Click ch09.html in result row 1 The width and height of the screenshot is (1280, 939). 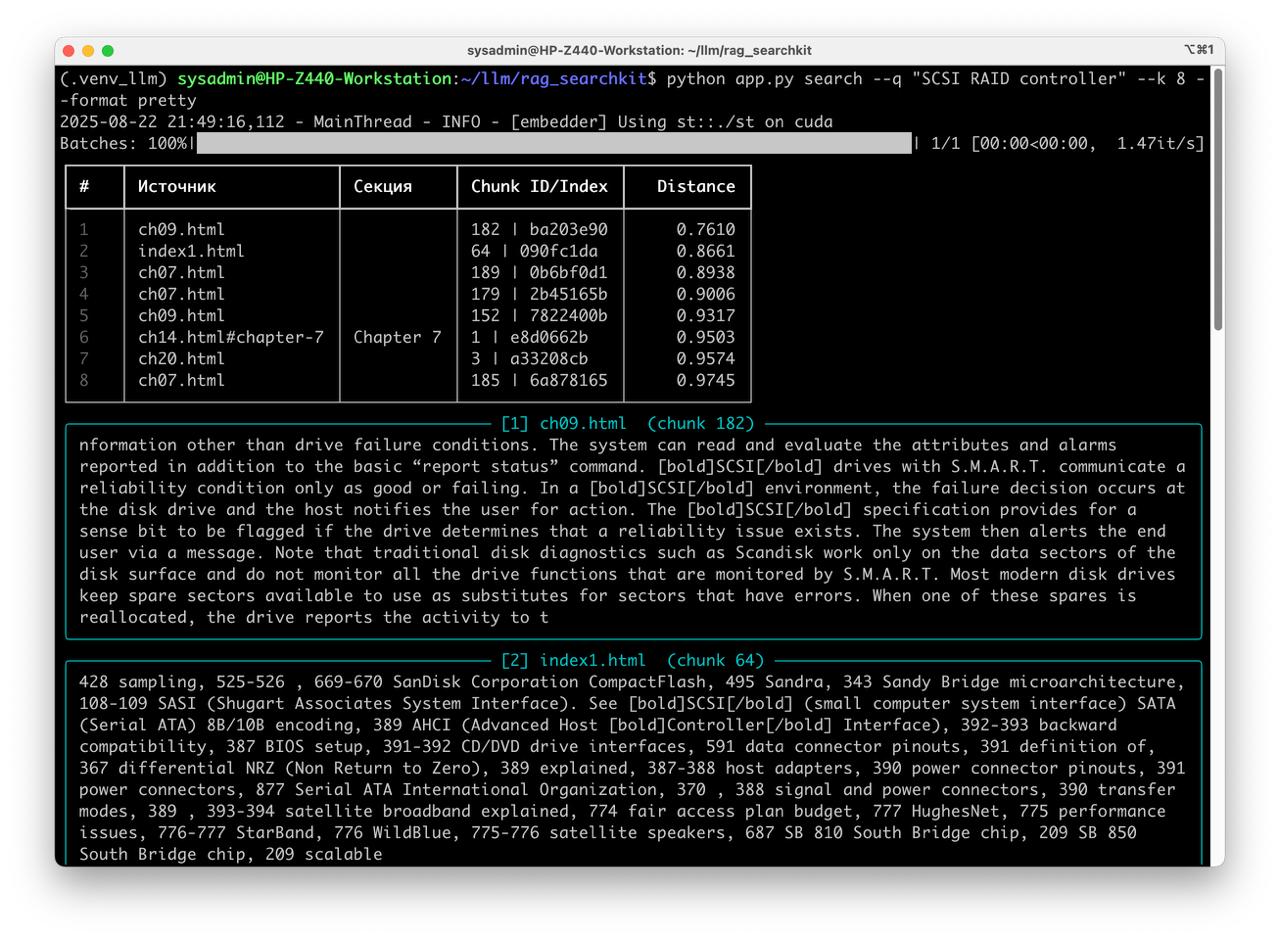[x=181, y=229]
